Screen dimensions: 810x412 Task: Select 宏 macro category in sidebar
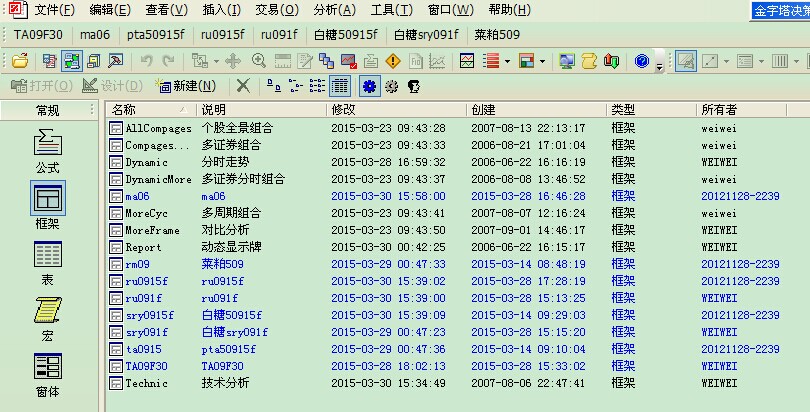48,319
